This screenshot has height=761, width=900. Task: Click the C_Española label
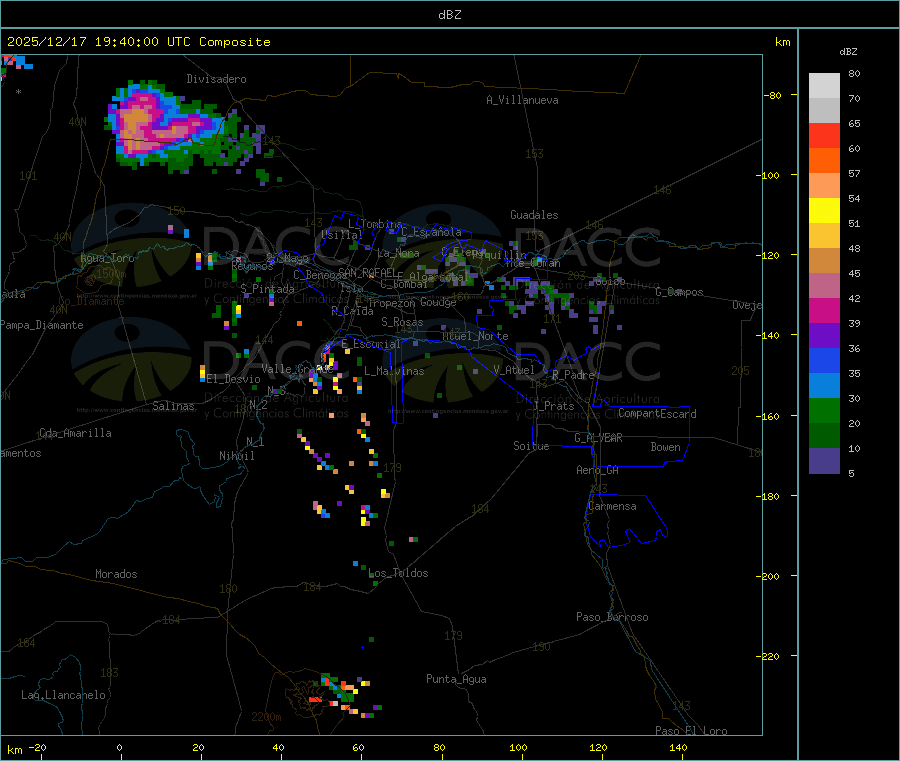(x=432, y=232)
